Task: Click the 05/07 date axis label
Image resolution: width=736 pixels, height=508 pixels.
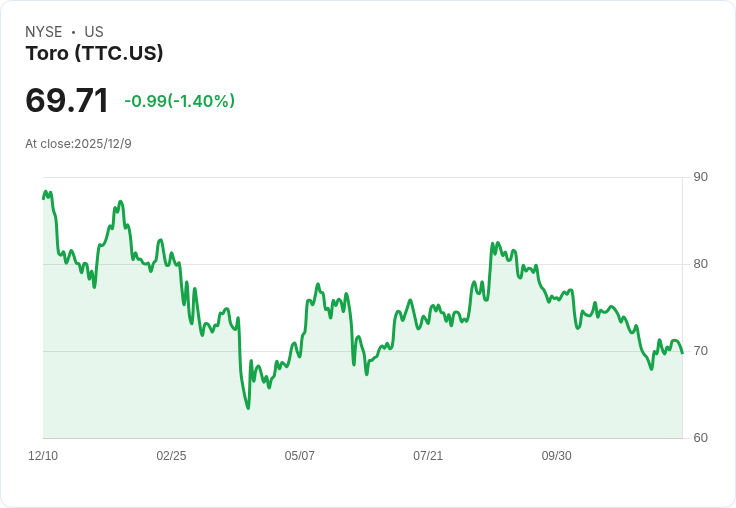Action: [x=299, y=455]
